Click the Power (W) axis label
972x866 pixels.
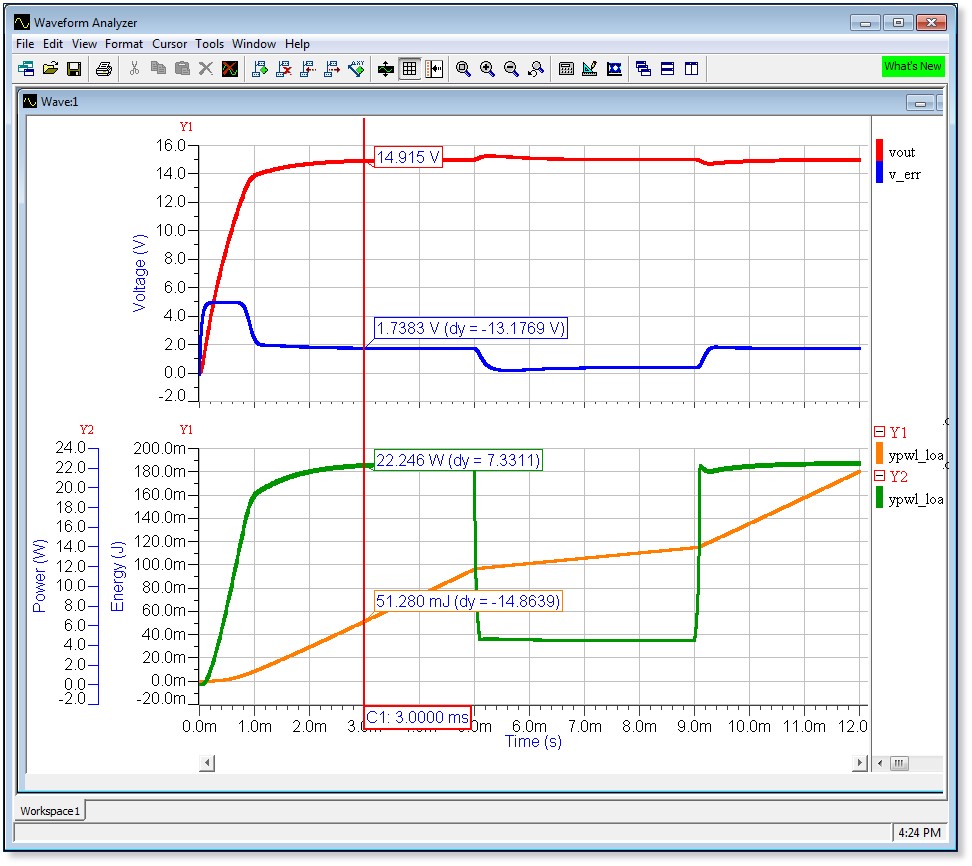tap(39, 576)
